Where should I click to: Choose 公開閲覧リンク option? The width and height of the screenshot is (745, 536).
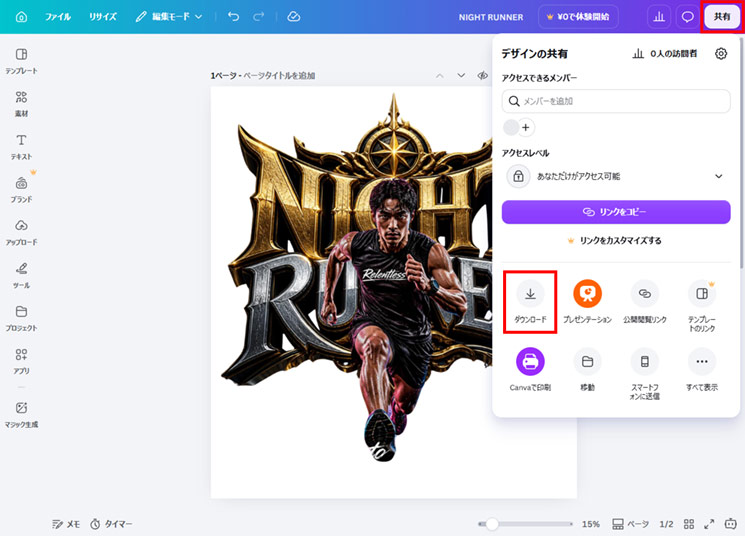pyautogui.click(x=645, y=302)
